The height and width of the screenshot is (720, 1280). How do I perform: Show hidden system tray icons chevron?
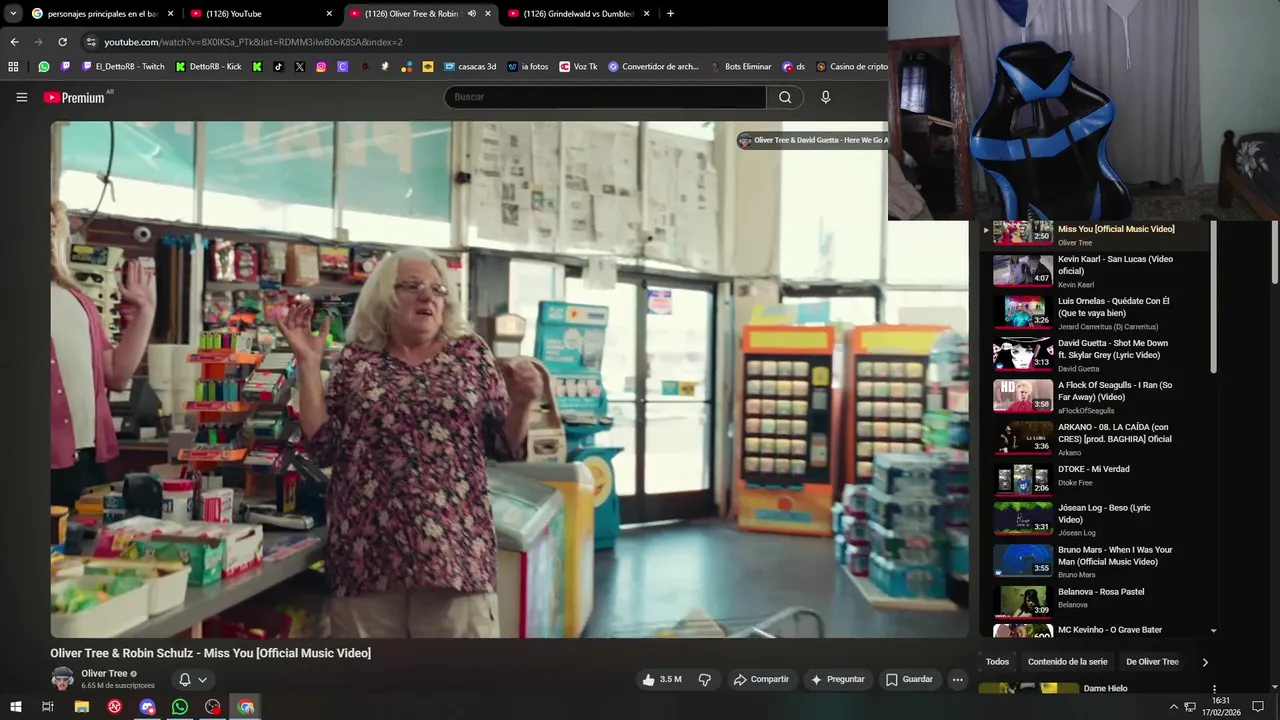[x=1174, y=707]
